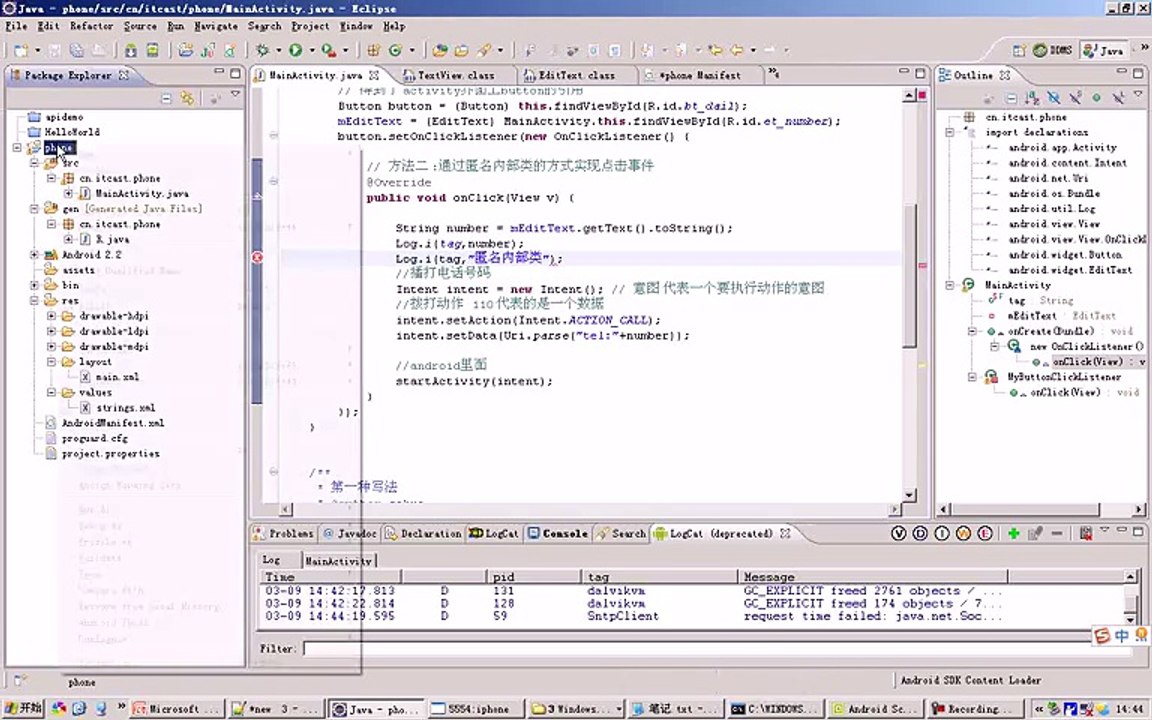The image size is (1152, 720).
Task: Switch to the phone Manifest editor tab
Action: point(699,75)
